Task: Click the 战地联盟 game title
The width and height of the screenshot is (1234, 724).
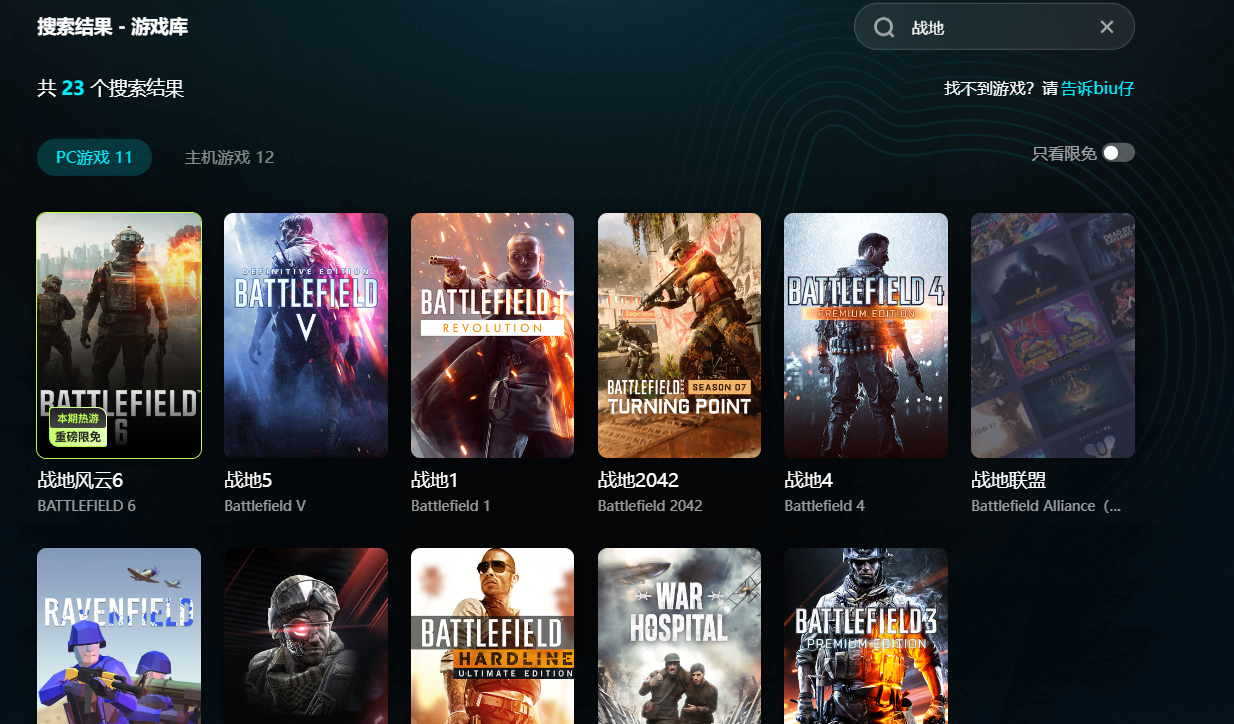Action: [x=1008, y=480]
